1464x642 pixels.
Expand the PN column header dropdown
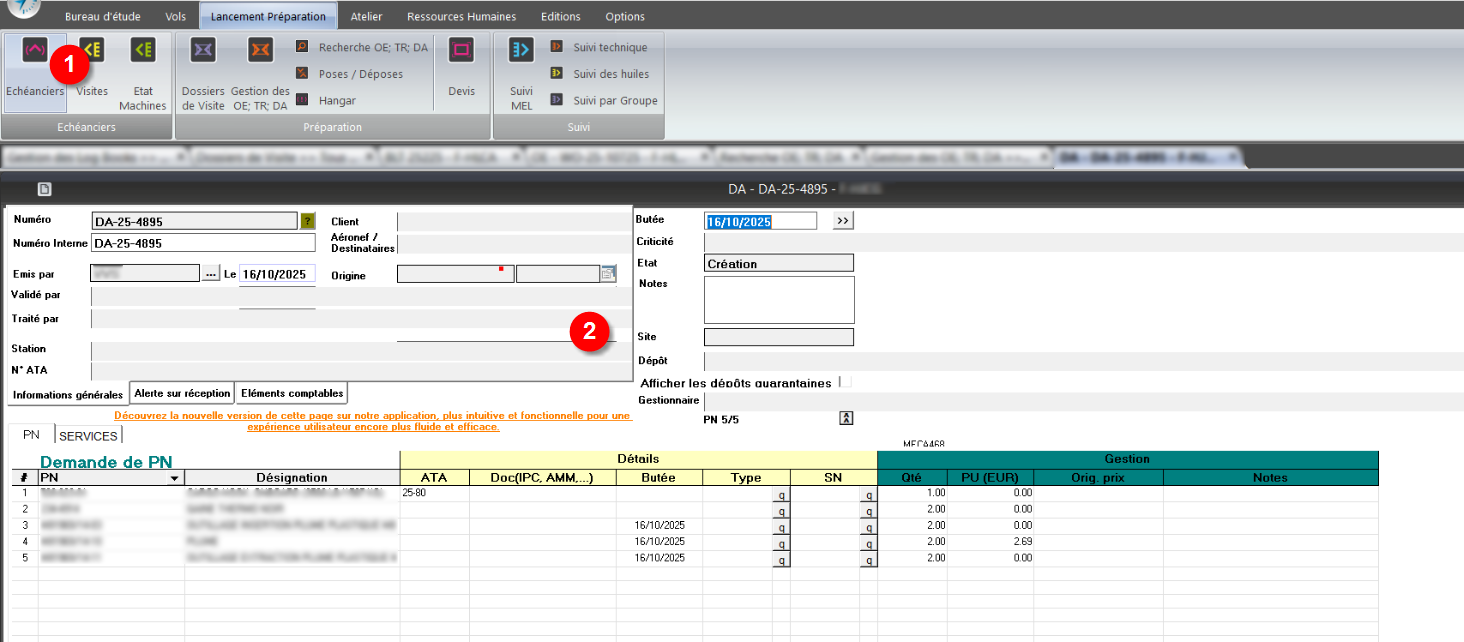[176, 478]
